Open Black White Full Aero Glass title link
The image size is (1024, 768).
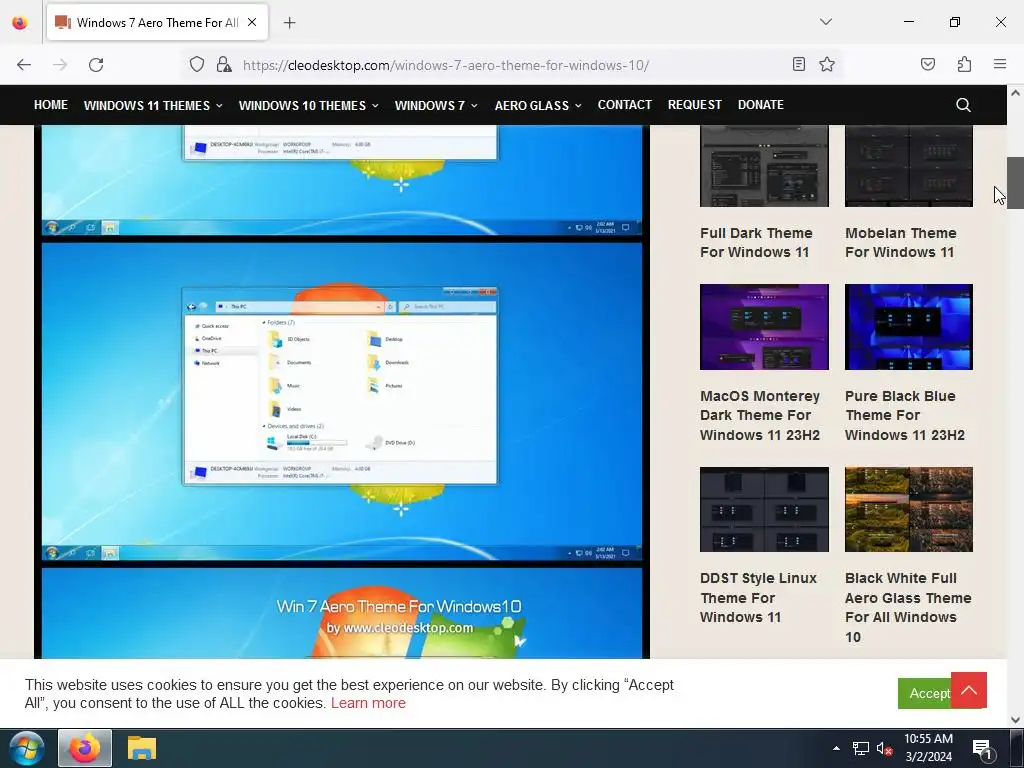pos(908,607)
